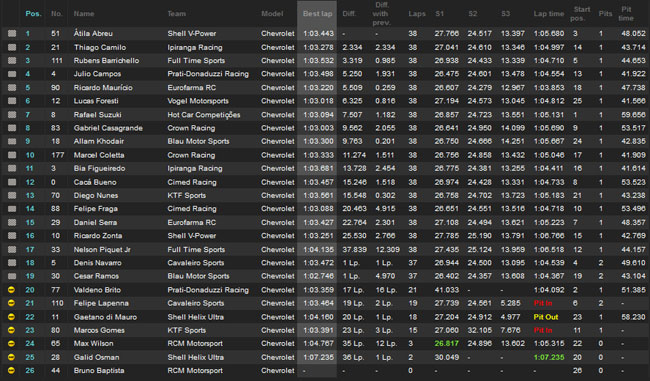Image resolution: width=650 pixels, height=381 pixels.
Task: Click the checkered flag icon beside Nelson Piquet Jr
Action: 12,250
